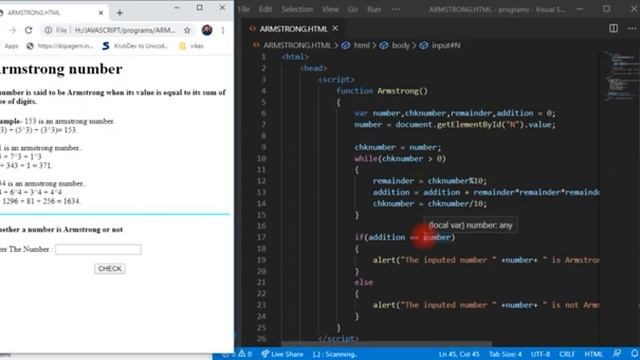This screenshot has width=640, height=360.
Task: Minimize the VS Code window
Action: [x=580, y=9]
